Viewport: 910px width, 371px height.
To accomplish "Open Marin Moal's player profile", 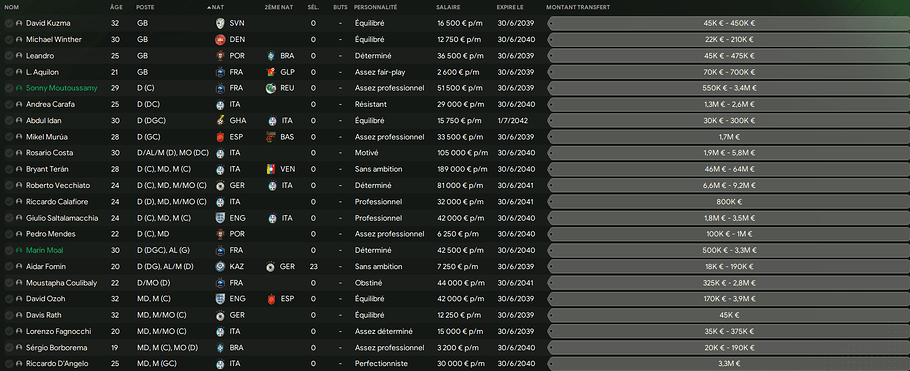I will 45,250.
